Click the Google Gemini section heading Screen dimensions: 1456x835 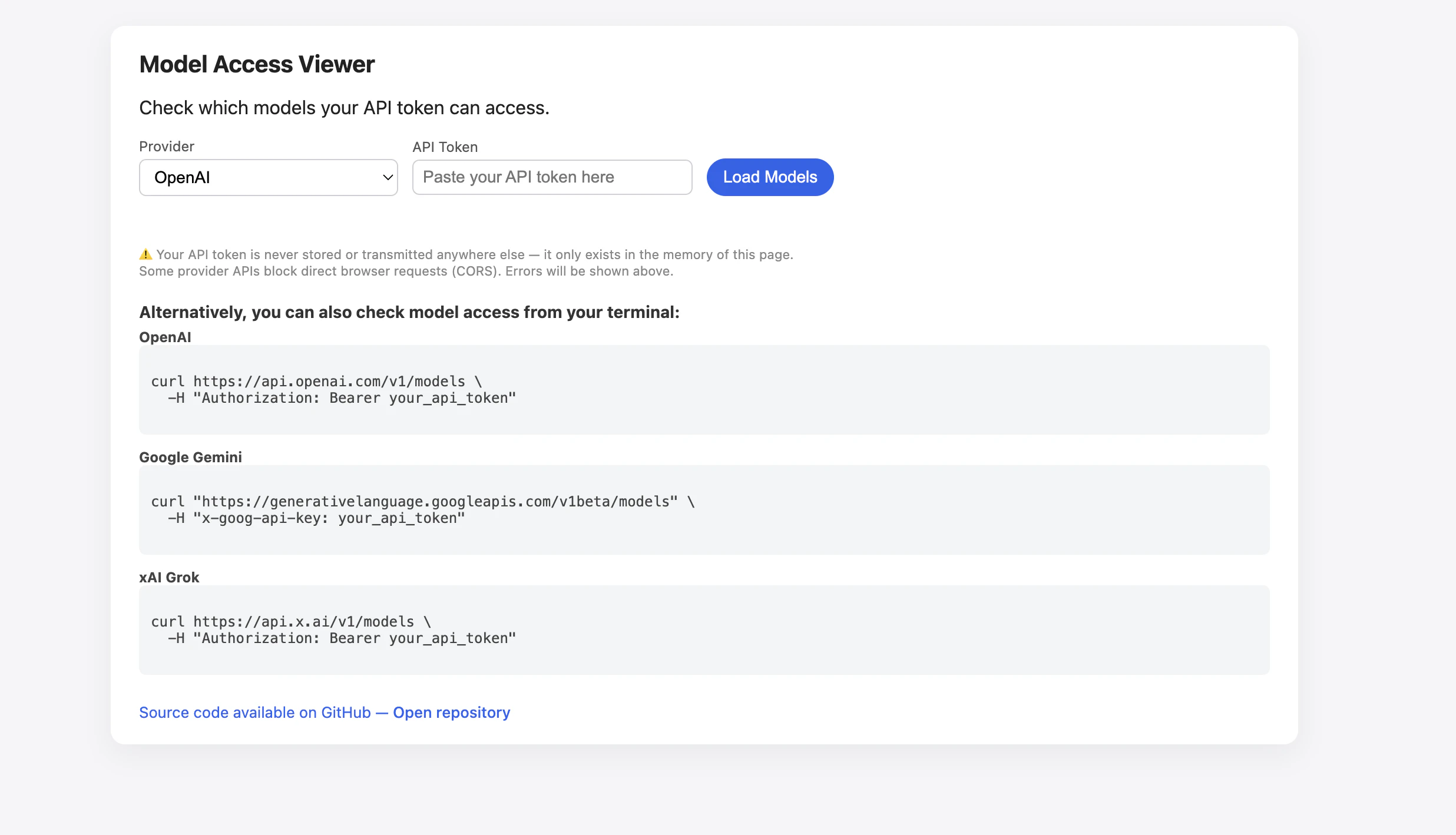point(190,456)
